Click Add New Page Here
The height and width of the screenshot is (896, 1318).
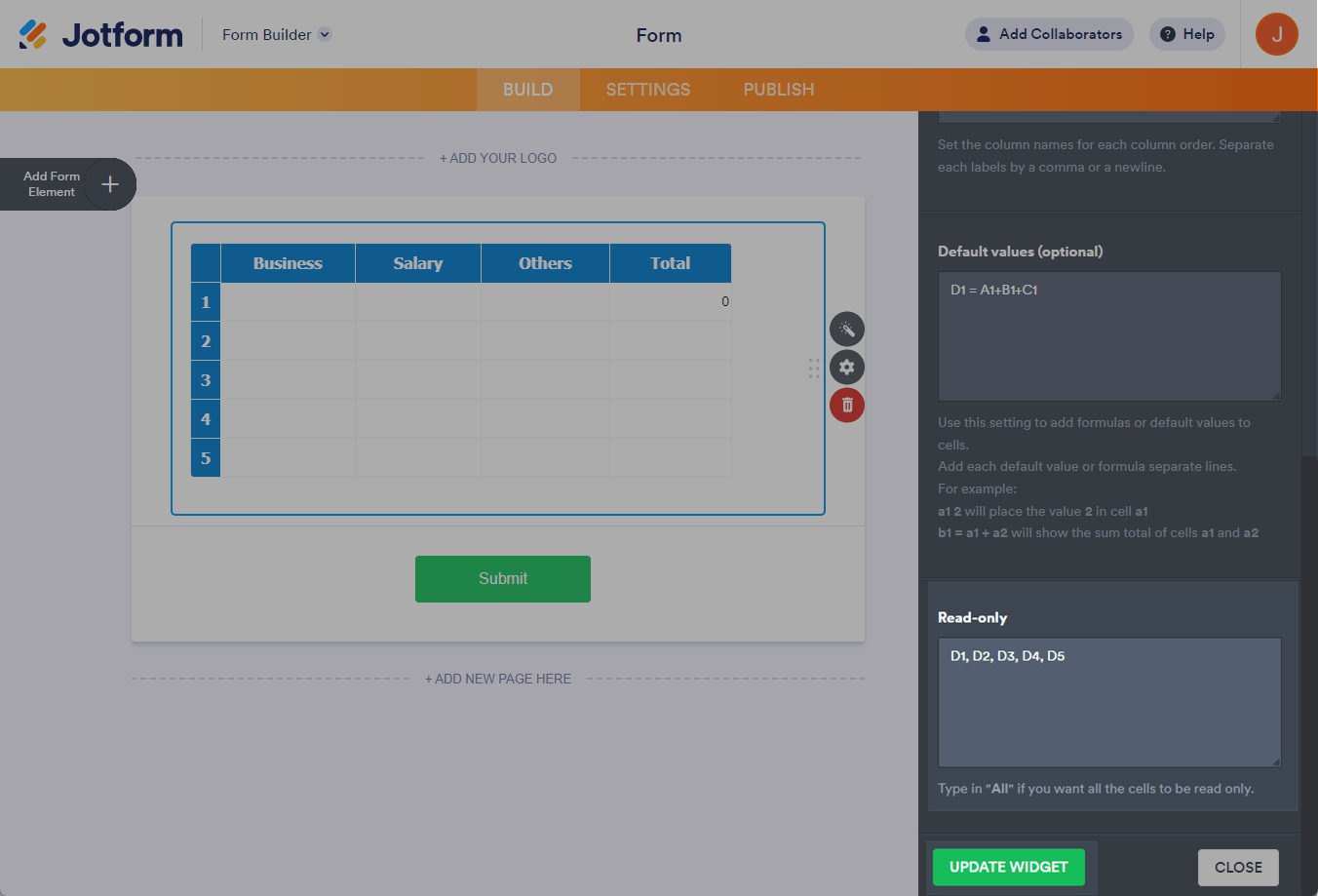point(498,679)
